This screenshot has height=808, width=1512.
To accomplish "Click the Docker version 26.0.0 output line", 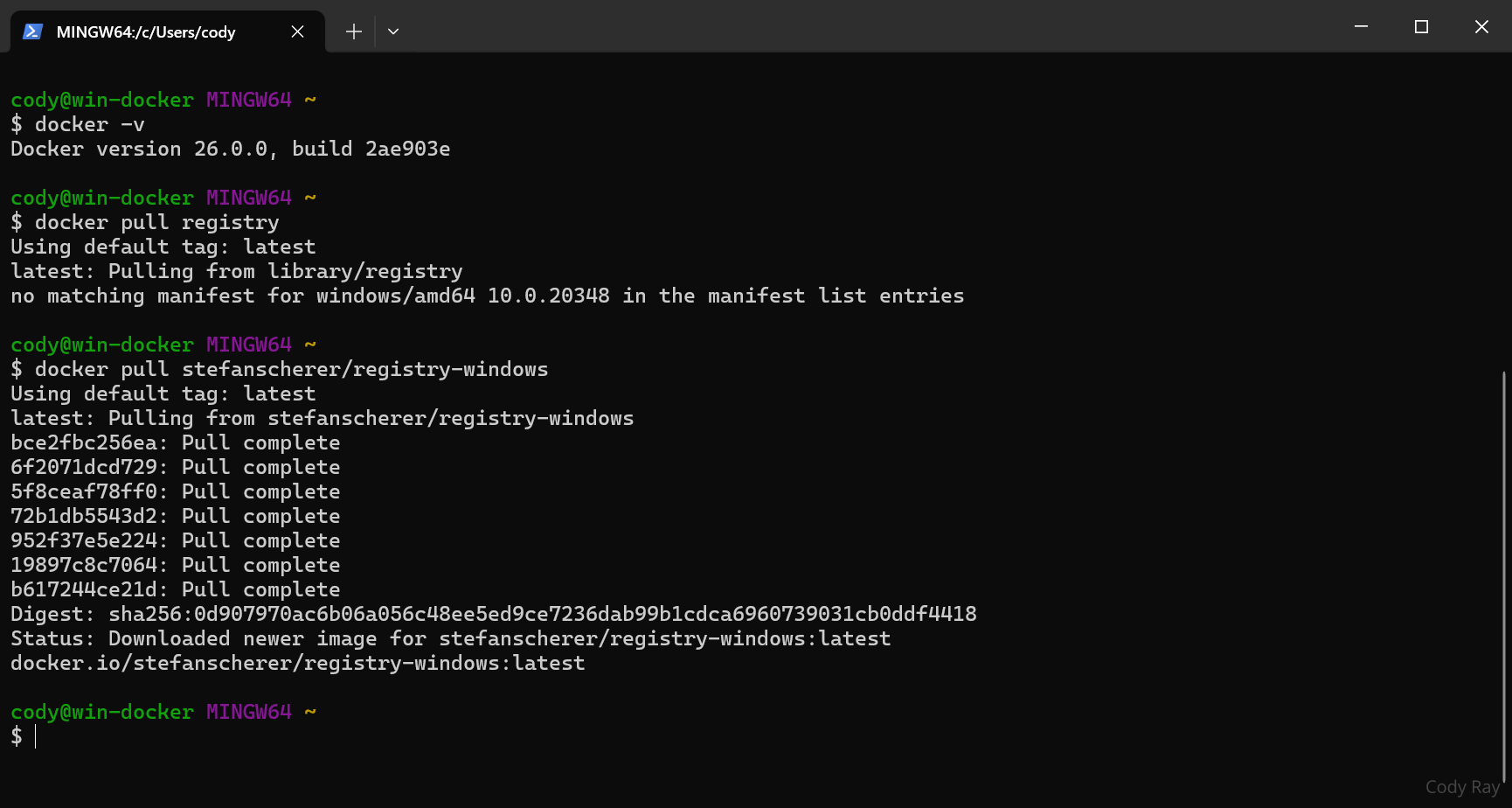I will click(x=231, y=150).
